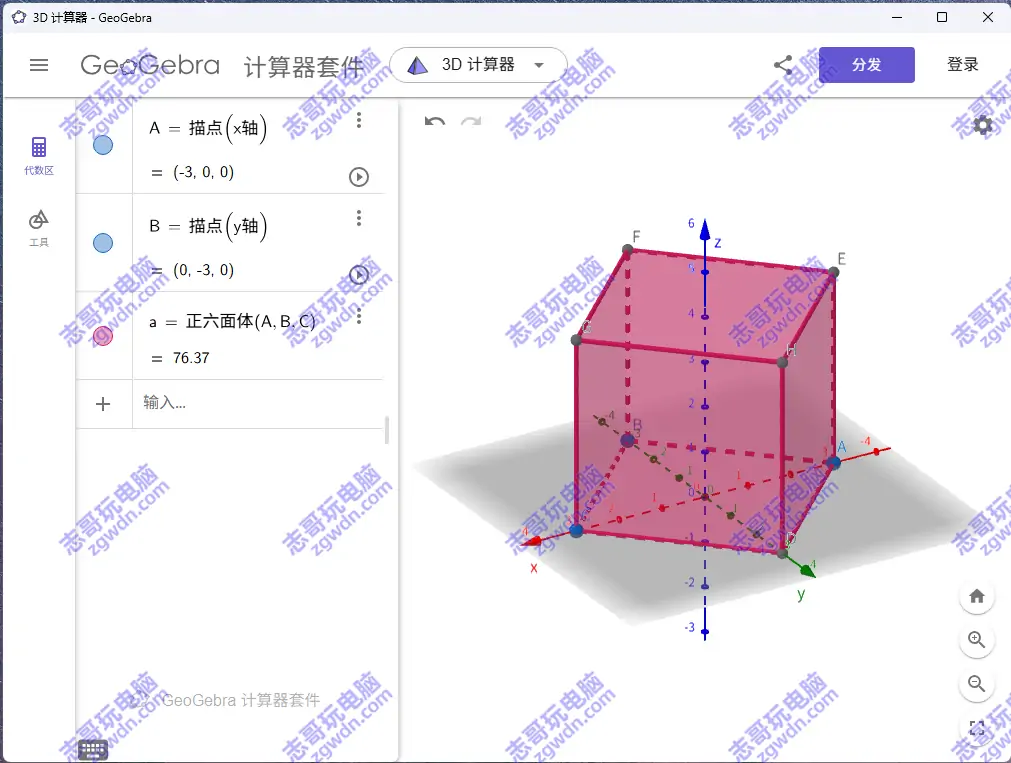Reset view with the home icon
1011x763 pixels.
[976, 595]
